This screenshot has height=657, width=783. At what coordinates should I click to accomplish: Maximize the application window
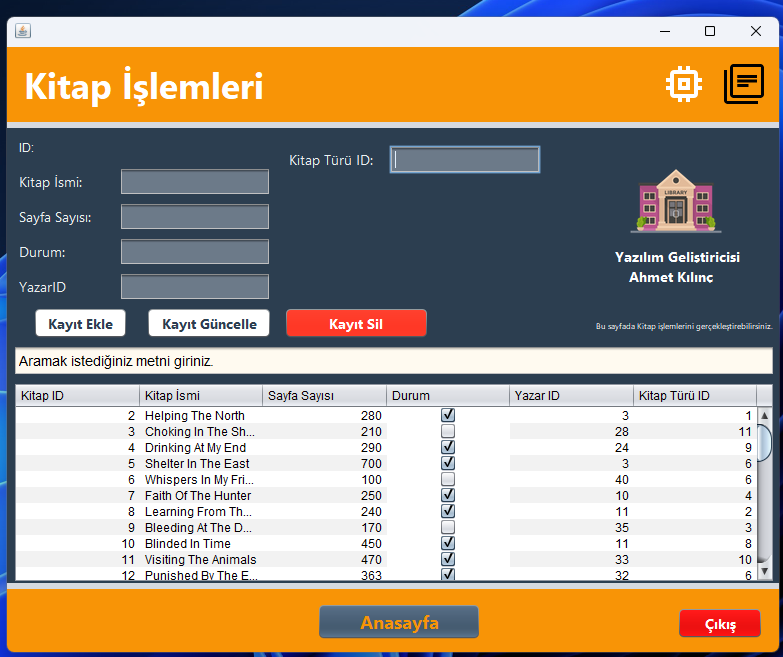pos(710,31)
